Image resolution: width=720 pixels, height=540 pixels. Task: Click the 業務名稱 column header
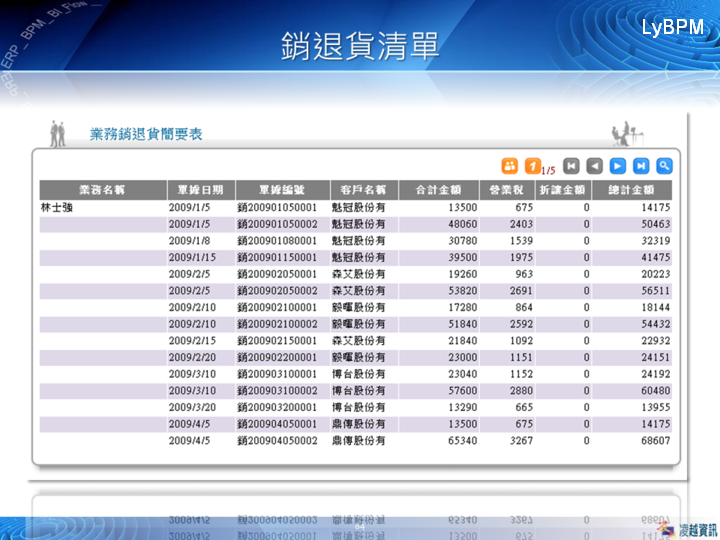[103, 190]
